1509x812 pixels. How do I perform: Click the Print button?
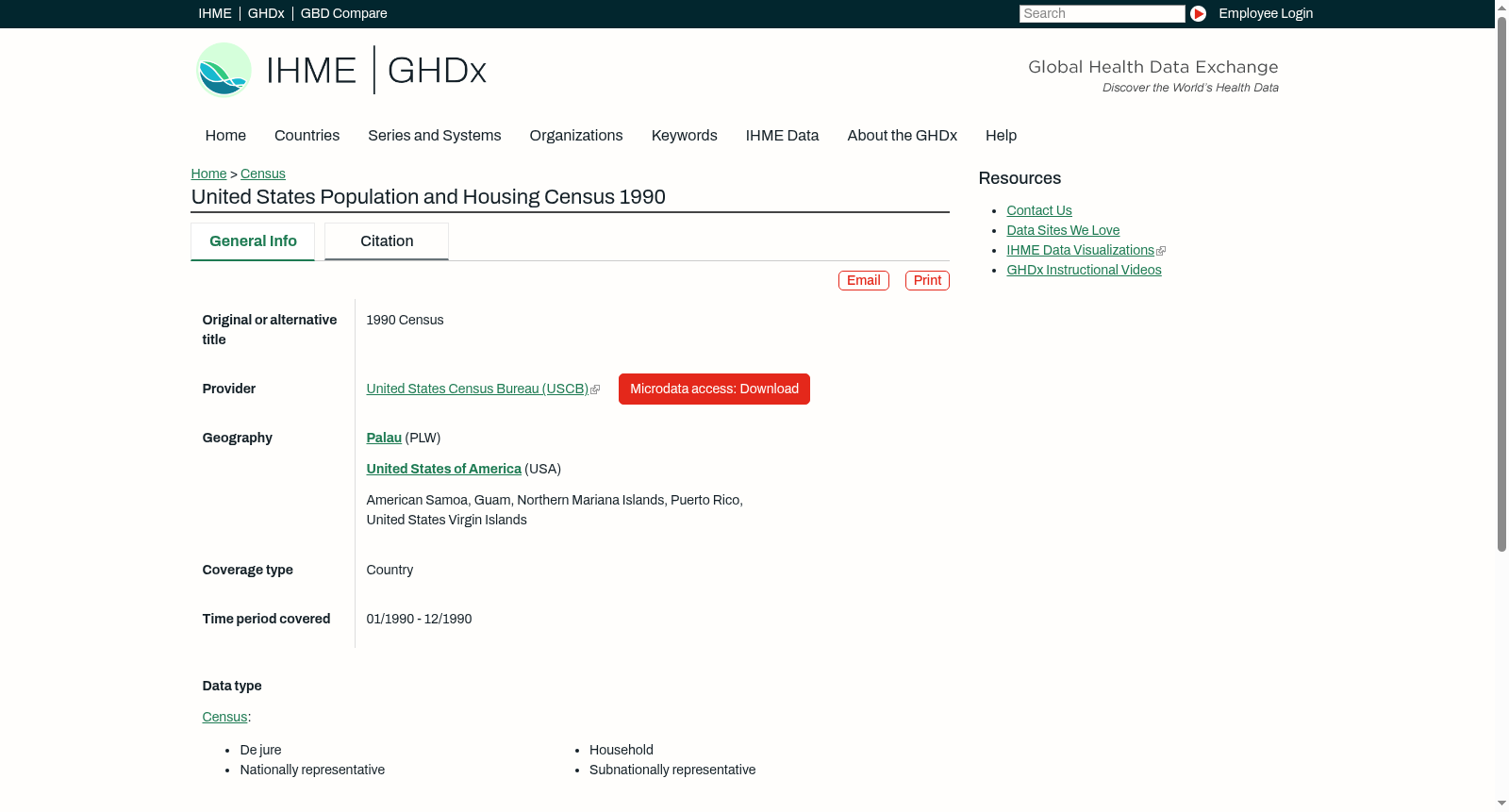tap(927, 281)
